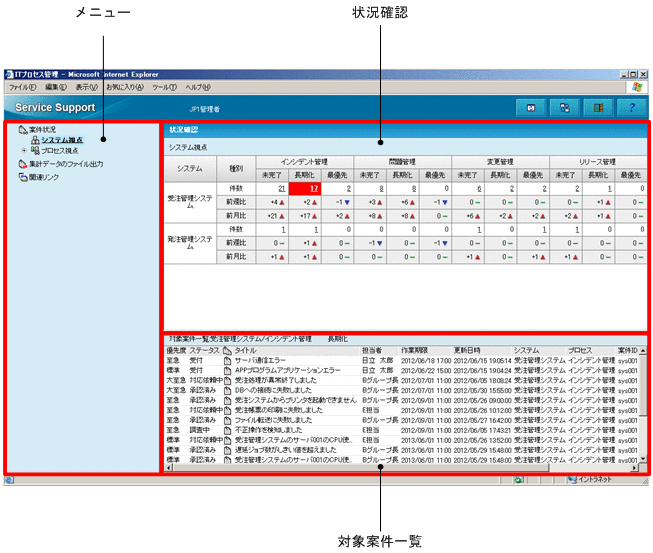Click the document icon in the list header

227,351
